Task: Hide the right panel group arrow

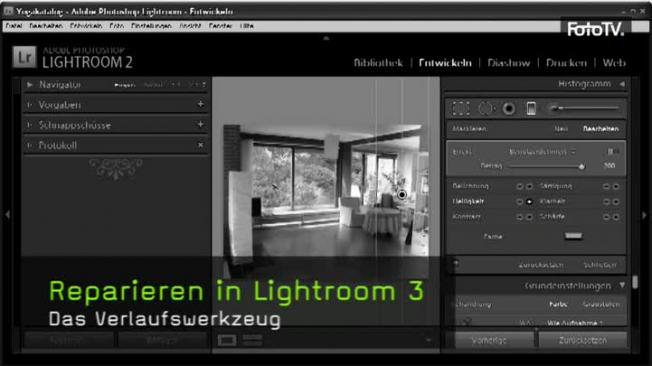Action: coord(645,215)
